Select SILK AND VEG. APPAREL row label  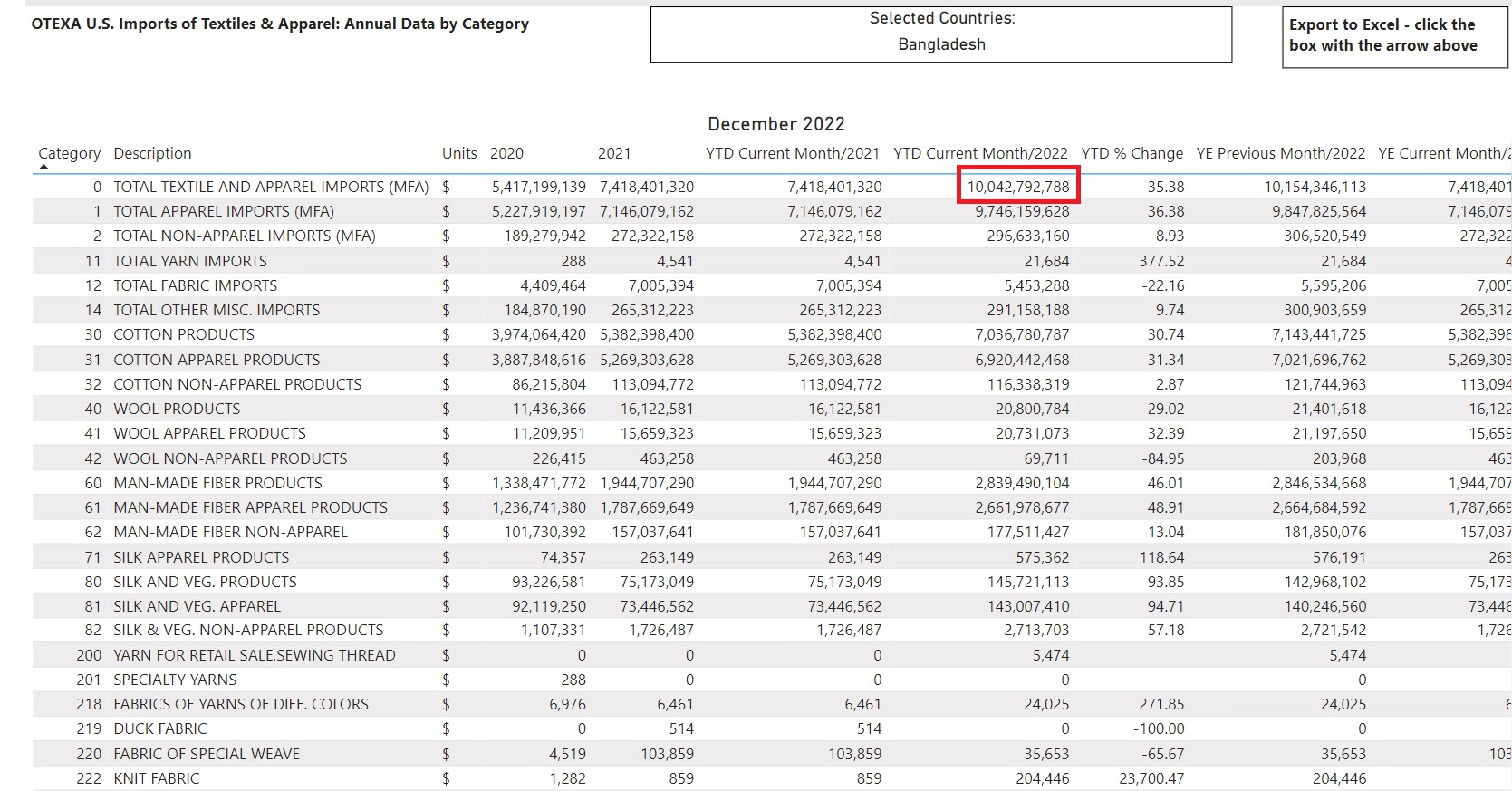[197, 606]
